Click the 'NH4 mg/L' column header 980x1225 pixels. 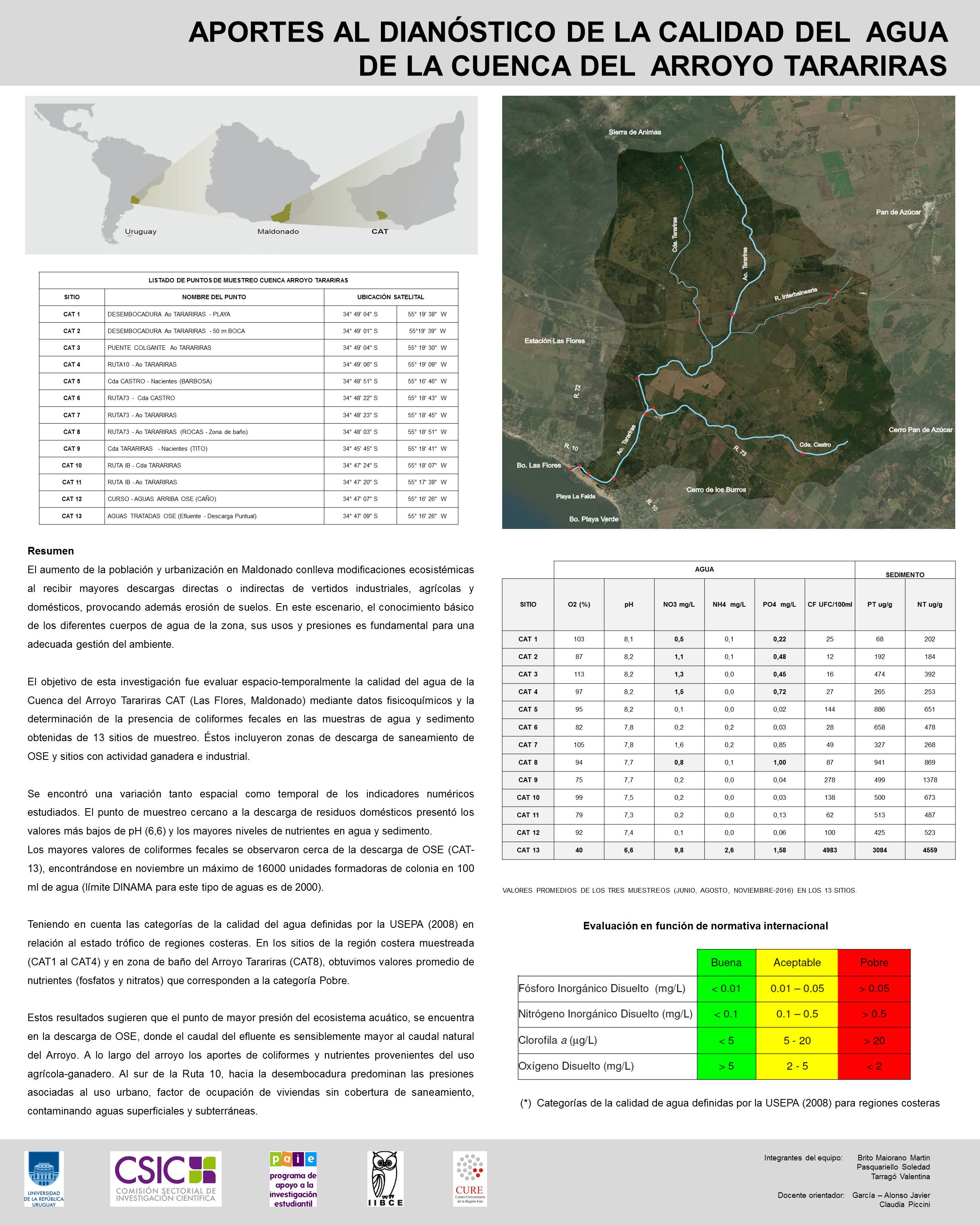pos(729,605)
